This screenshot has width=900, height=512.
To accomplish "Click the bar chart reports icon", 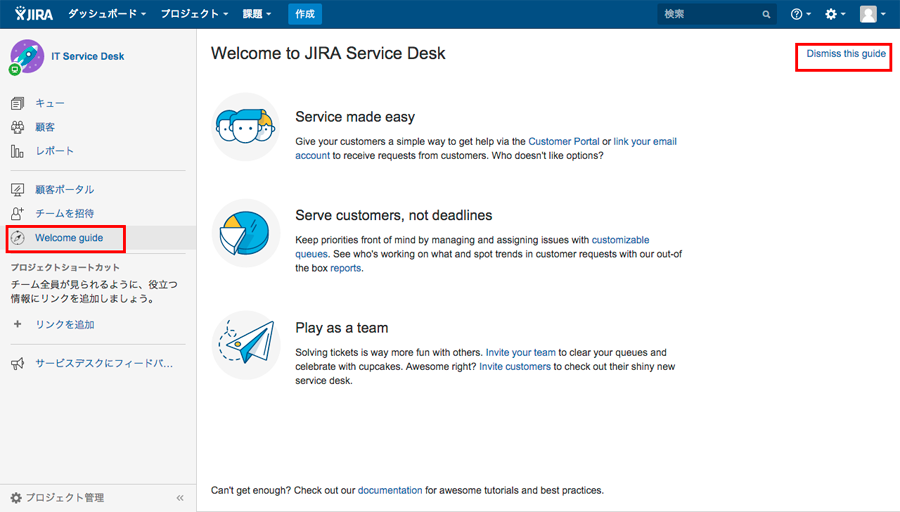I will click(17, 151).
